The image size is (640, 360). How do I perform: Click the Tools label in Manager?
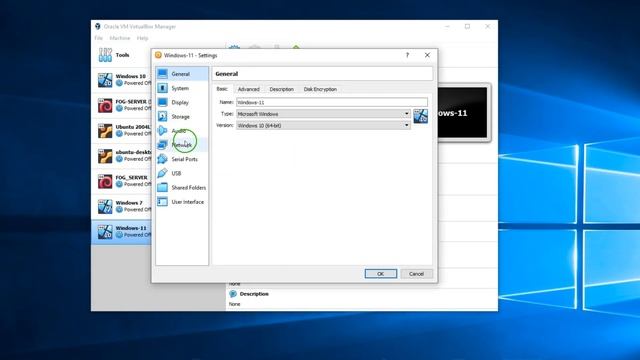[122, 55]
